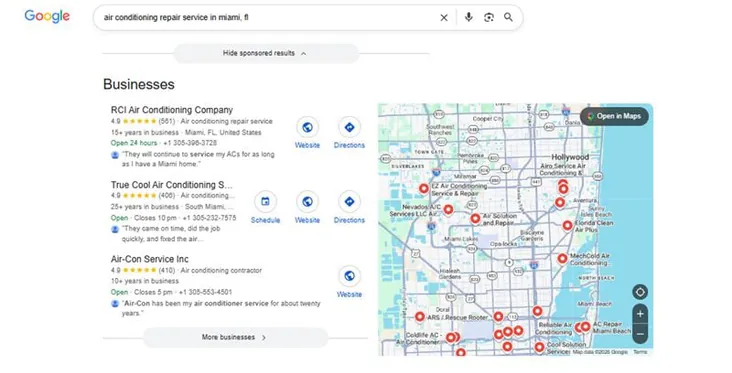Click the Air-Con review count (410)
Viewport: 732px width, 373px height.
[x=167, y=270]
